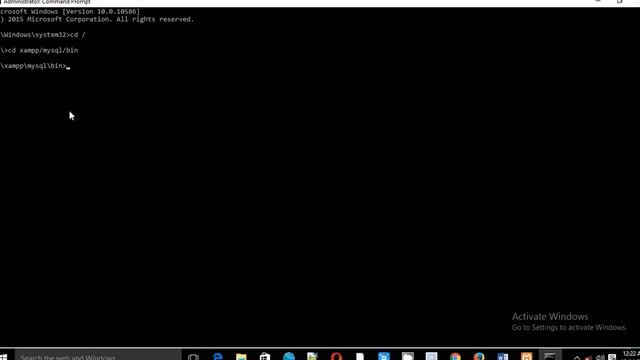640x360 pixels.
Task: Open Task View from the taskbar
Action: (193, 357)
